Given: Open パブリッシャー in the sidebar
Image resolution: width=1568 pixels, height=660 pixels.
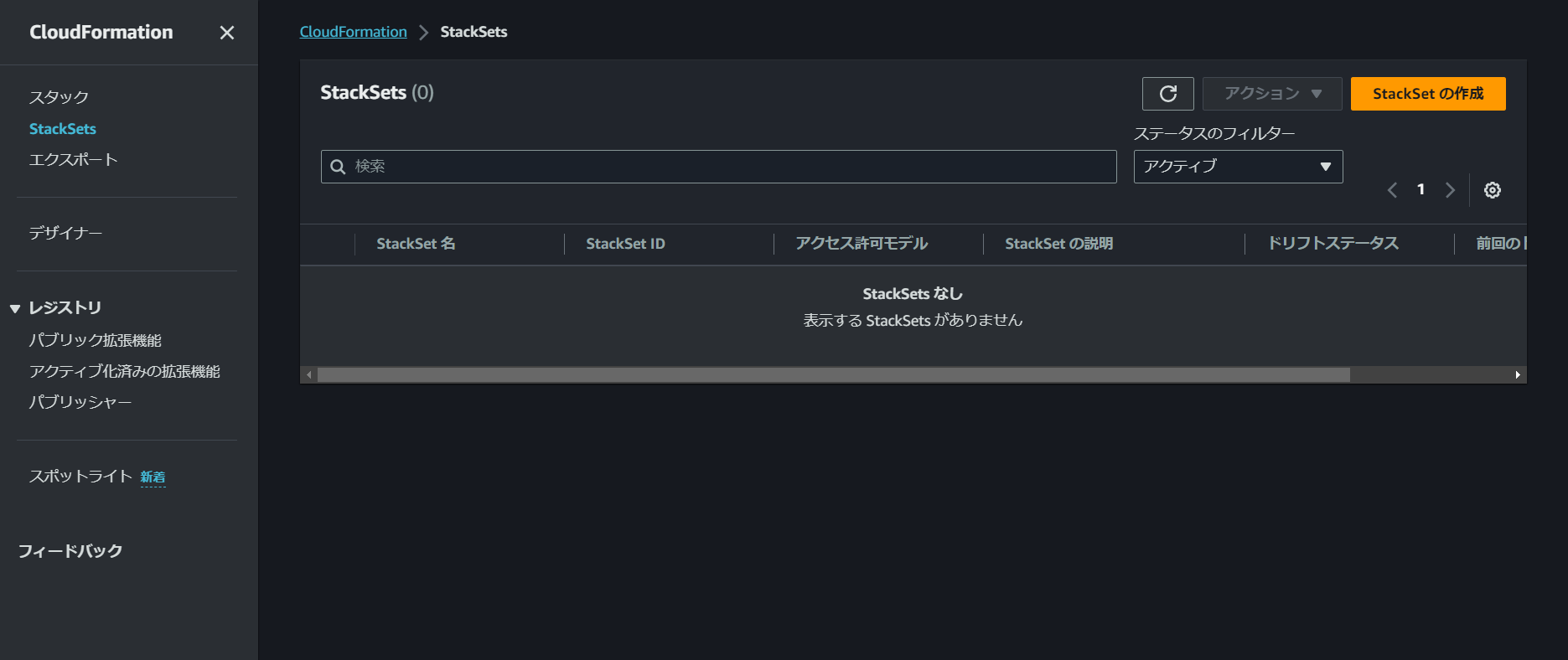Looking at the screenshot, I should (80, 403).
